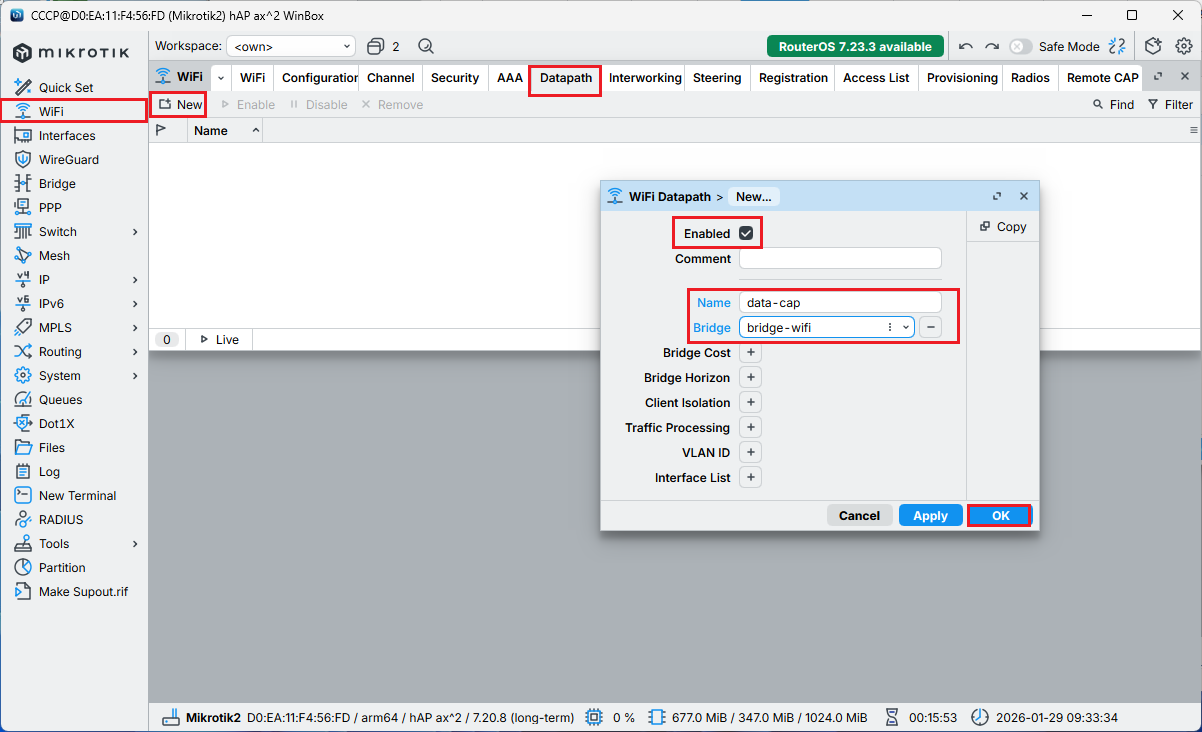The height and width of the screenshot is (732, 1202).
Task: Sort by the Name column header
Action: point(225,131)
